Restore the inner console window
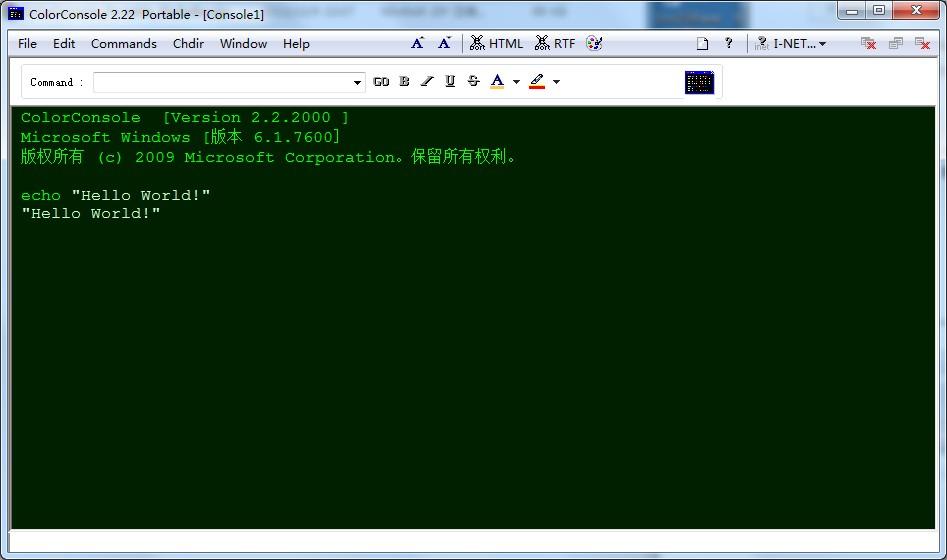The image size is (947, 560). [x=896, y=43]
